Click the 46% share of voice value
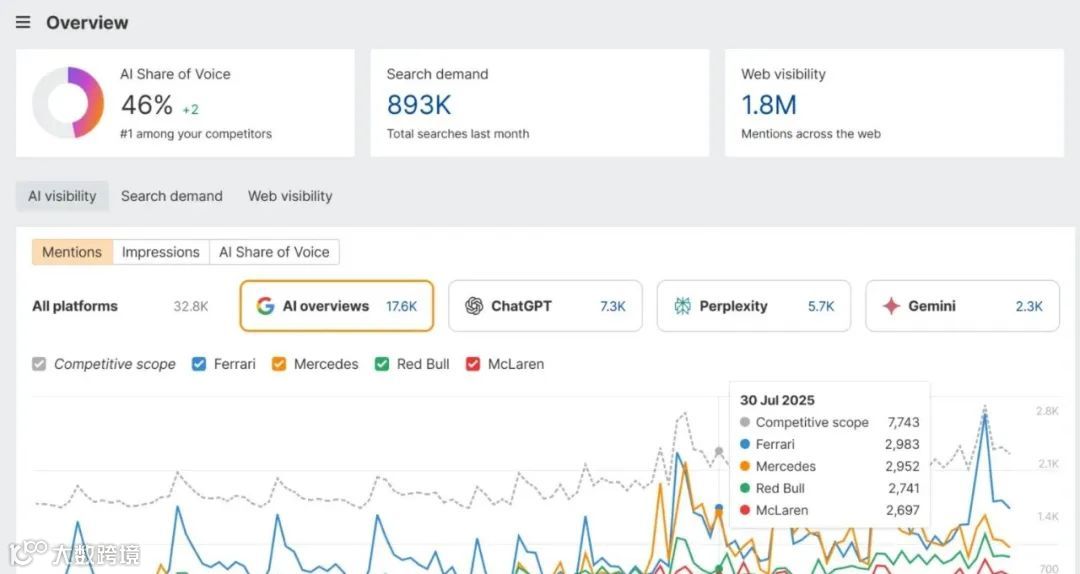1080x574 pixels. click(x=147, y=105)
